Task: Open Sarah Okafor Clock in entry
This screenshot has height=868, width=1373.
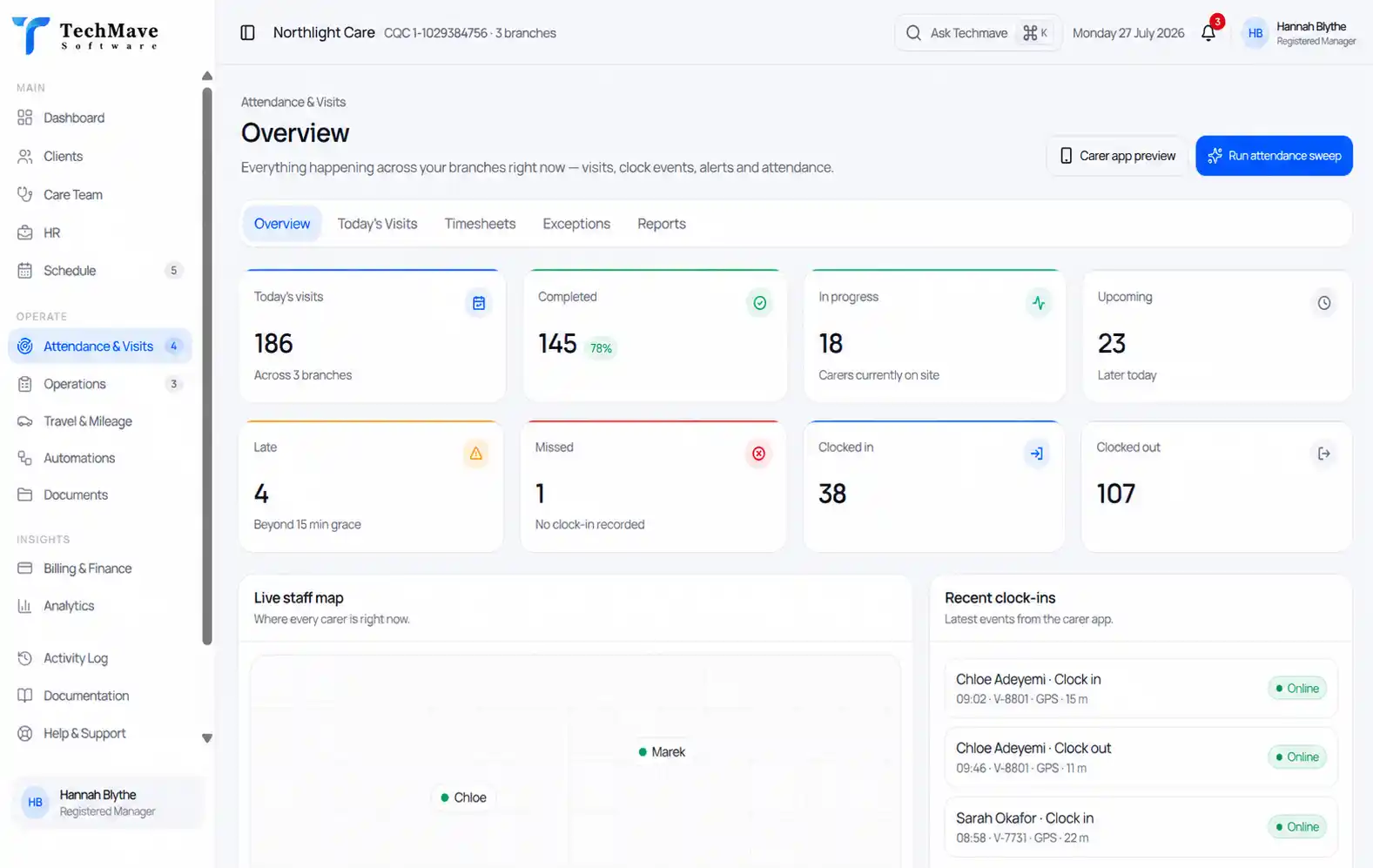Action: click(x=1141, y=827)
